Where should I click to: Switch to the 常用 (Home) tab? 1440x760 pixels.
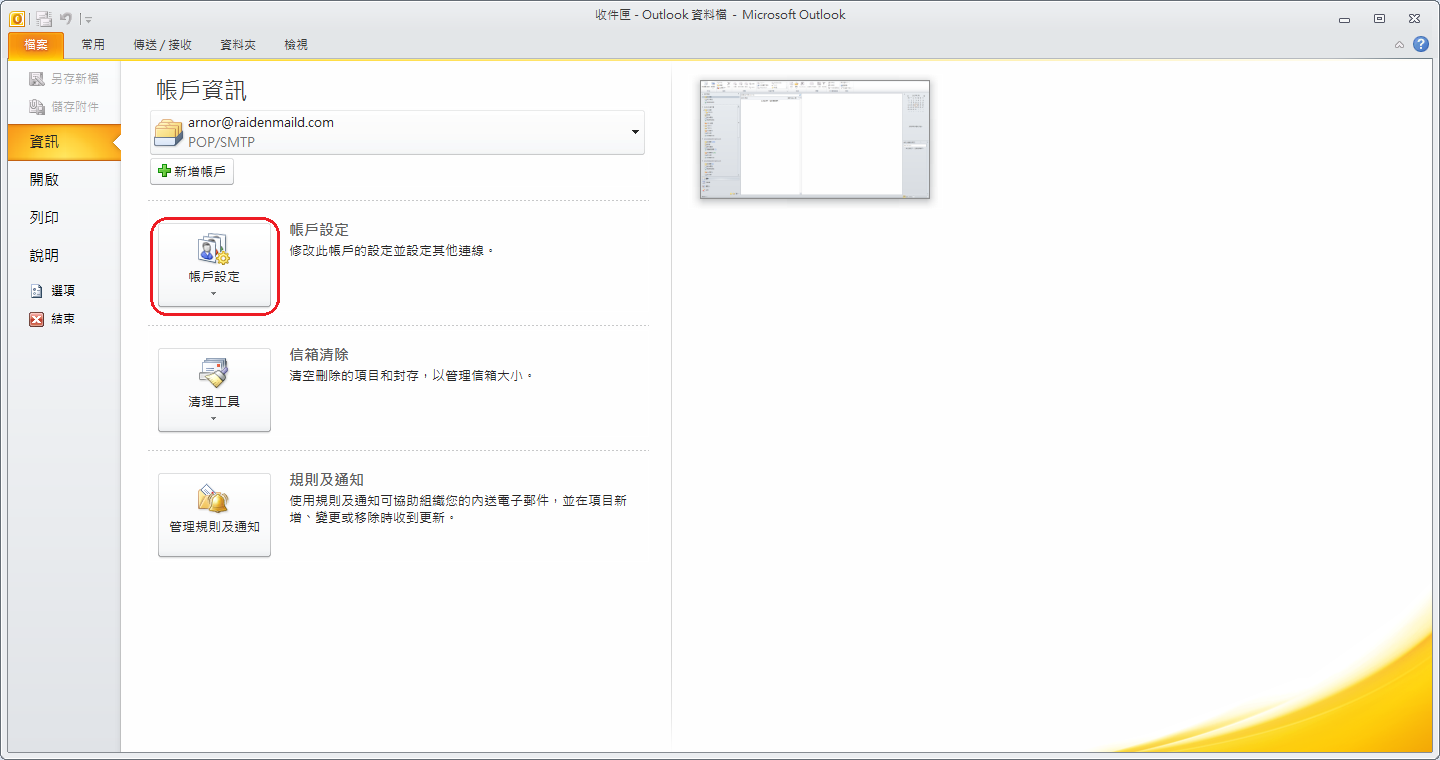[93, 45]
